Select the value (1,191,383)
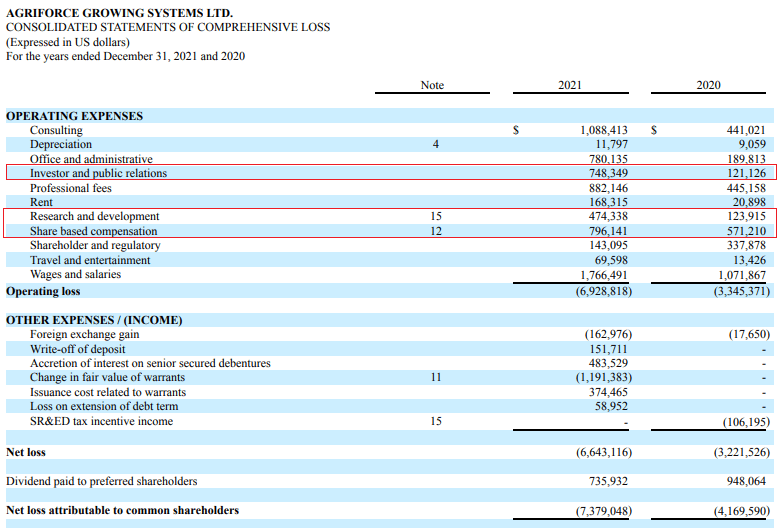 coord(604,377)
